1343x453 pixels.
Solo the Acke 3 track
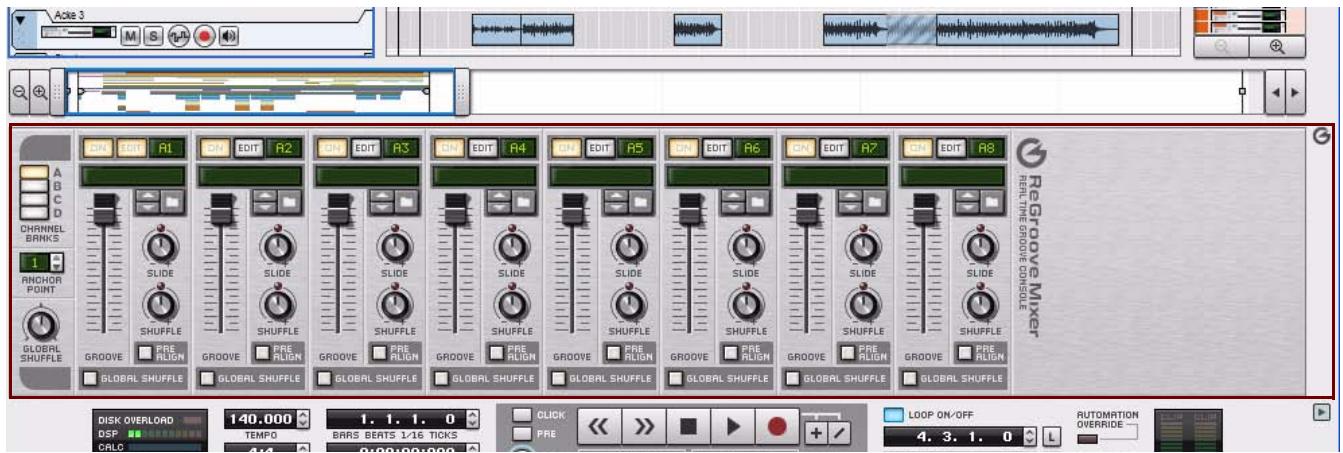[155, 36]
